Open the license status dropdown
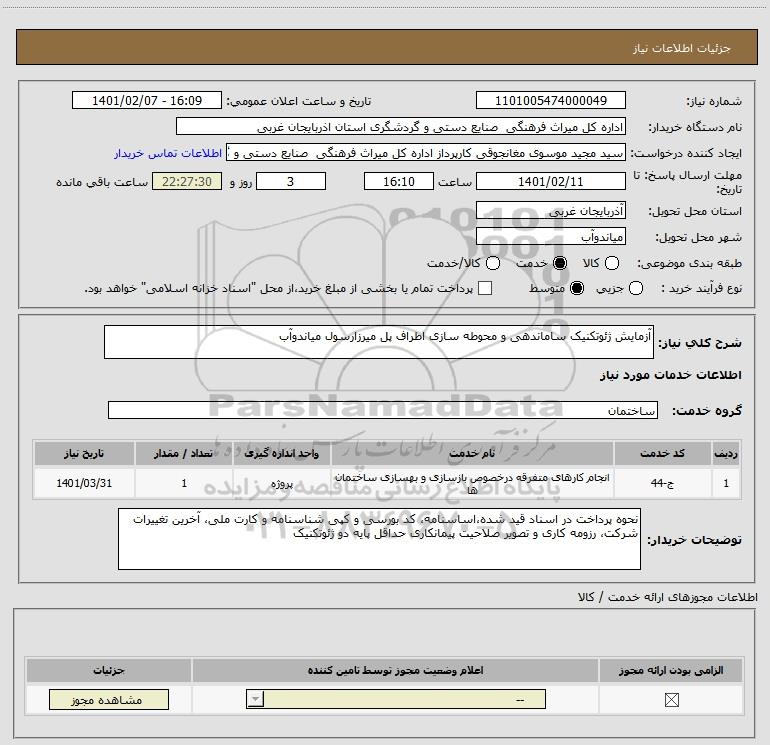770x745 pixels. click(396, 699)
